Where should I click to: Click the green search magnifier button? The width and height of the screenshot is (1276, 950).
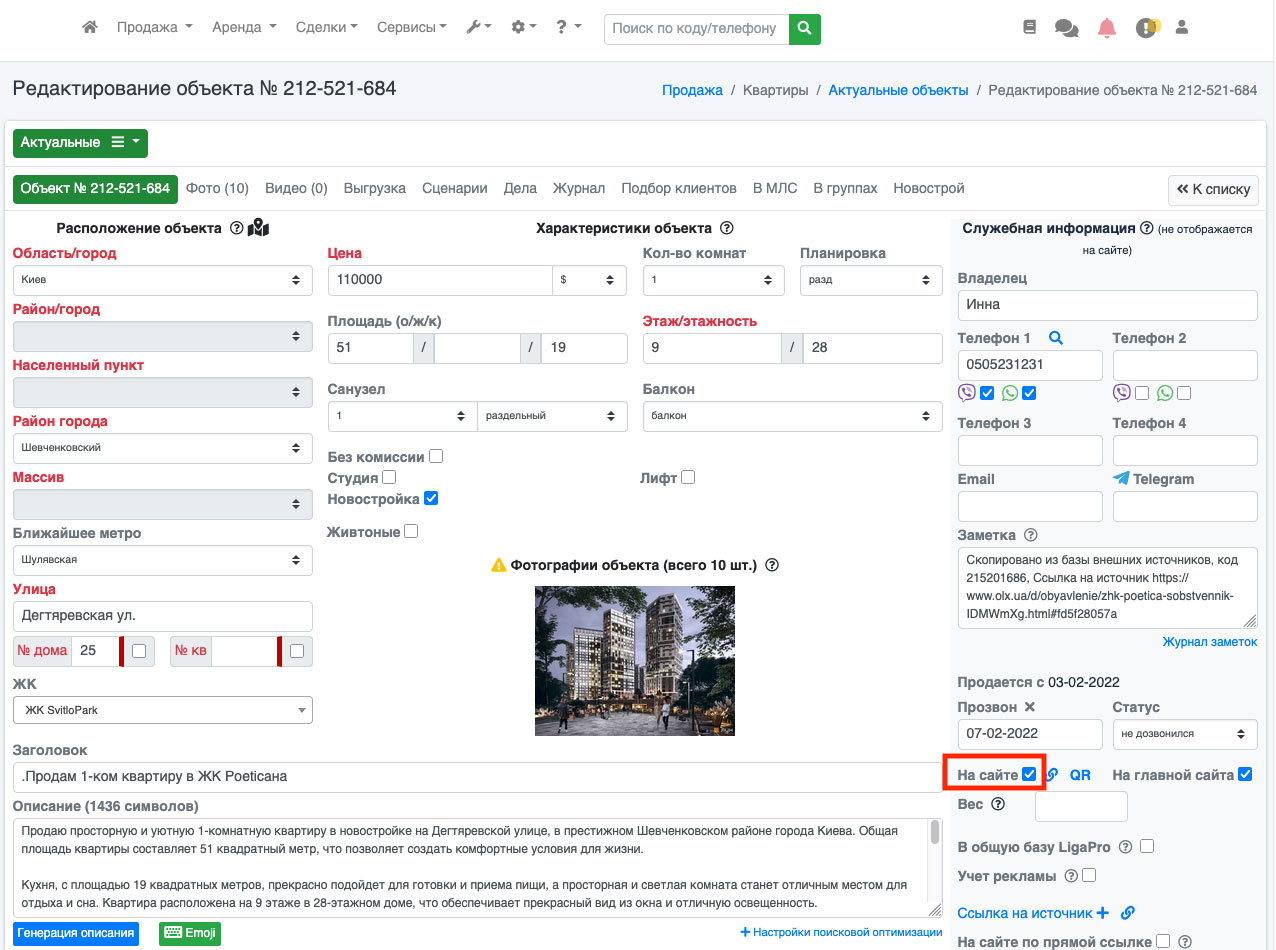[x=804, y=29]
